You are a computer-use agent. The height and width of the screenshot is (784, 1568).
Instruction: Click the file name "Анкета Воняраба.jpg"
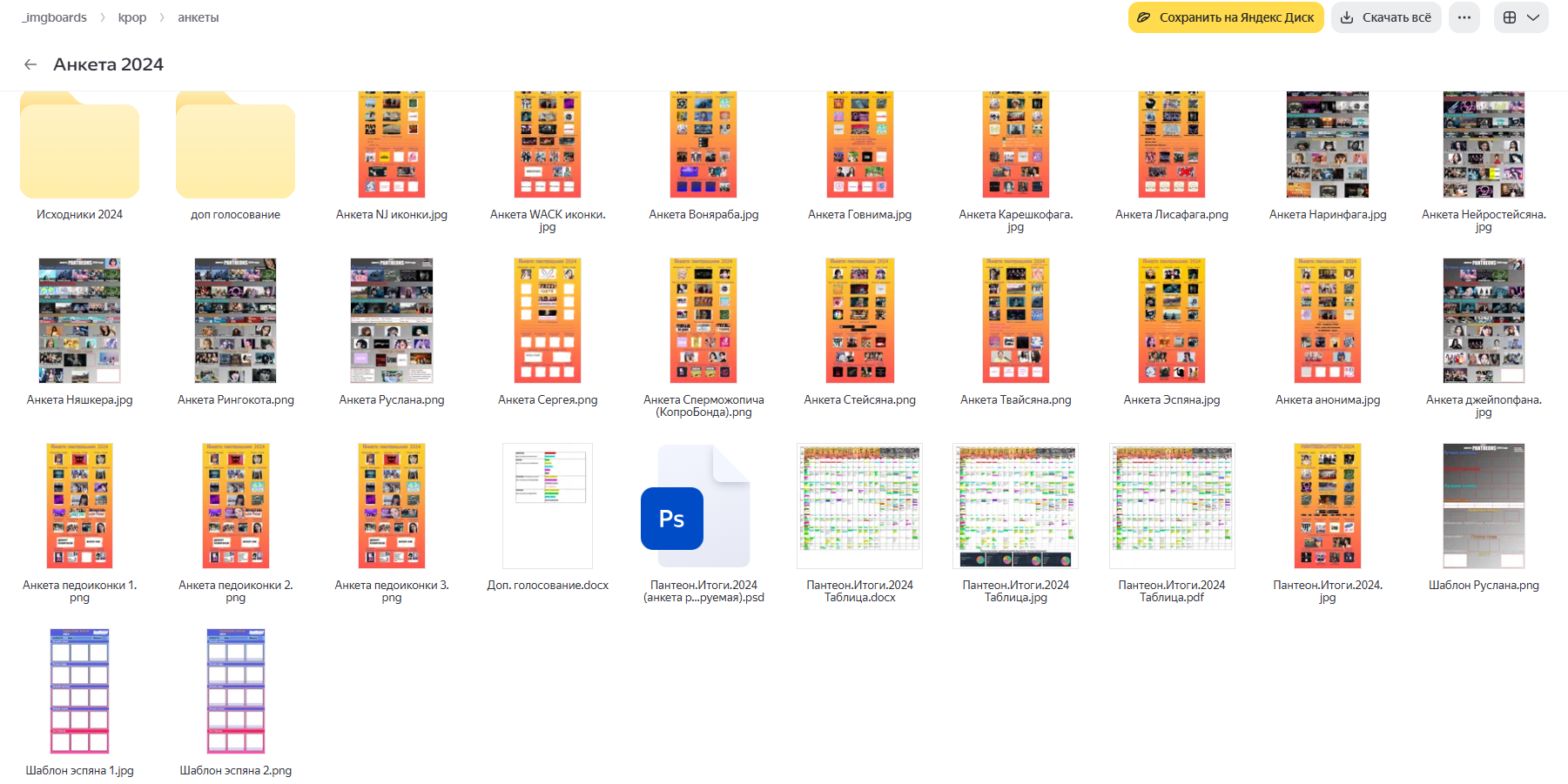tap(703, 215)
